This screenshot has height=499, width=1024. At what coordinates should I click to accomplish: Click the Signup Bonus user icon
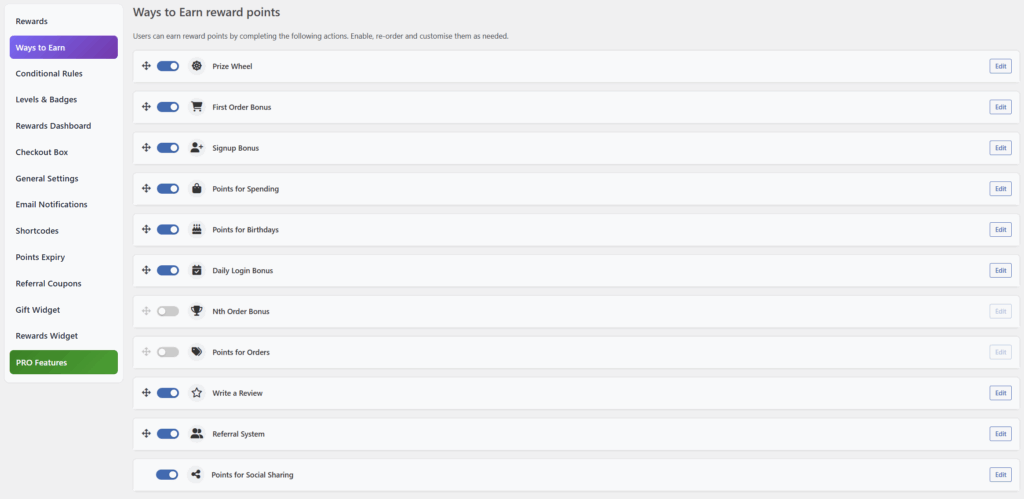tap(197, 148)
